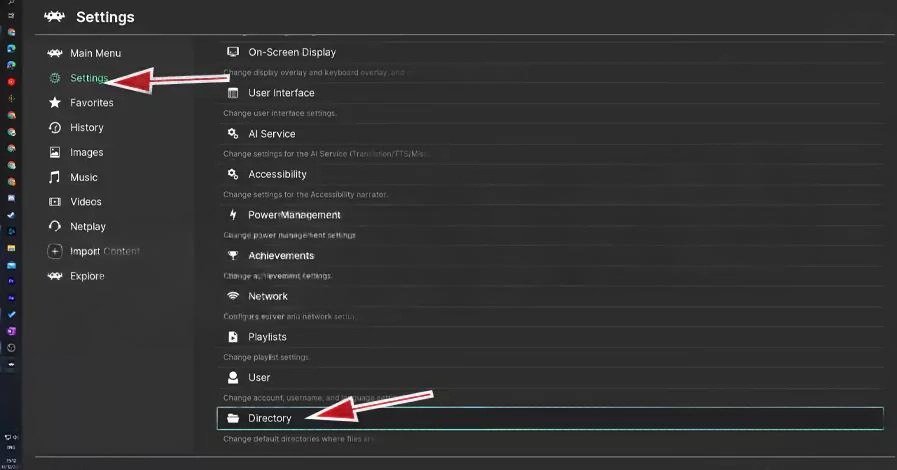Click the Settings gear icon in sidebar
This screenshot has width=897, height=470.
coord(55,78)
